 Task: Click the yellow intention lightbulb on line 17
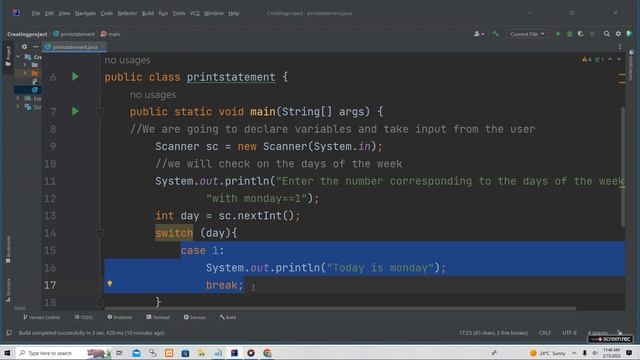pyautogui.click(x=109, y=283)
